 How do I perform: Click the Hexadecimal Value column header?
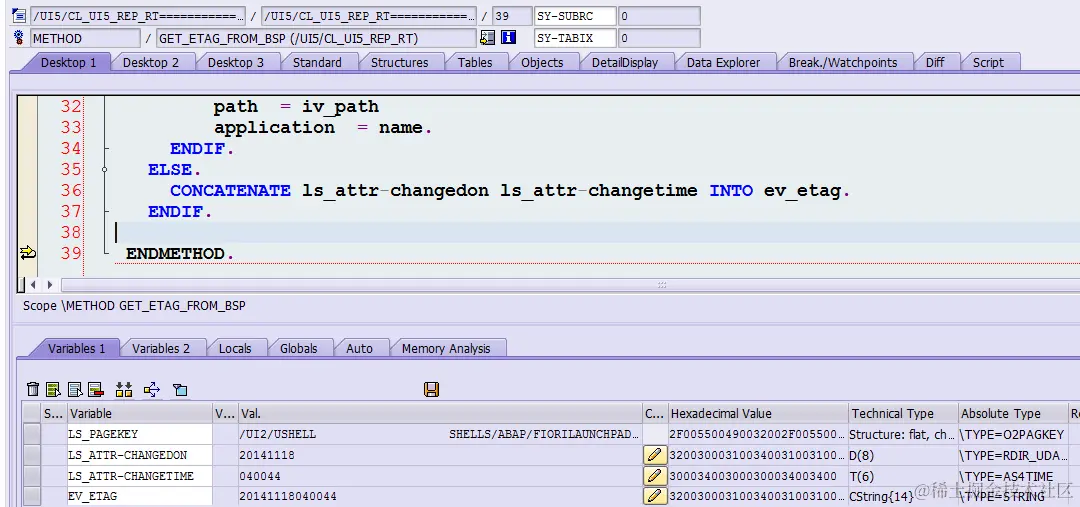coord(758,413)
